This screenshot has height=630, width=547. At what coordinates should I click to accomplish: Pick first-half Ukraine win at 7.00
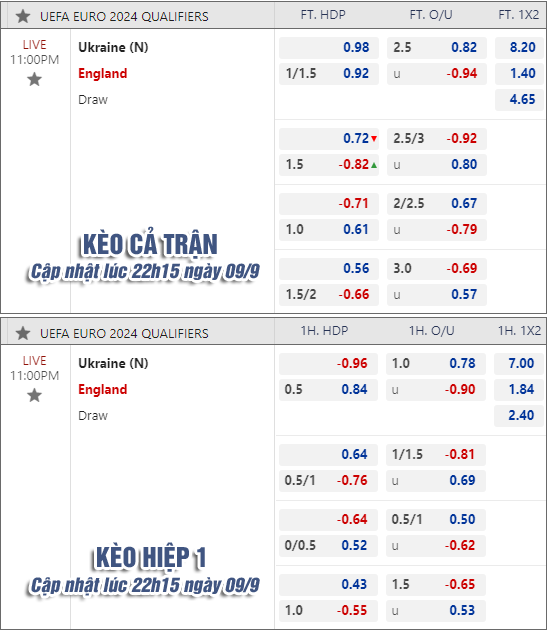click(519, 364)
